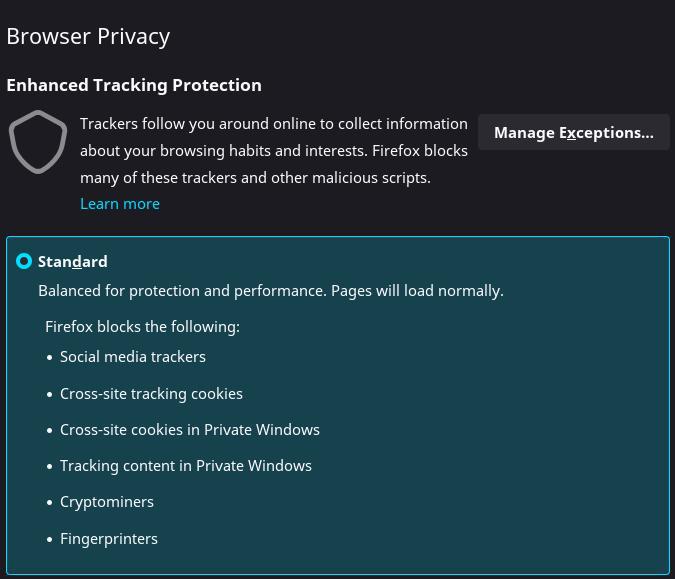
Task: Click the 'Balanced for protection and performance' description
Action: [271, 290]
